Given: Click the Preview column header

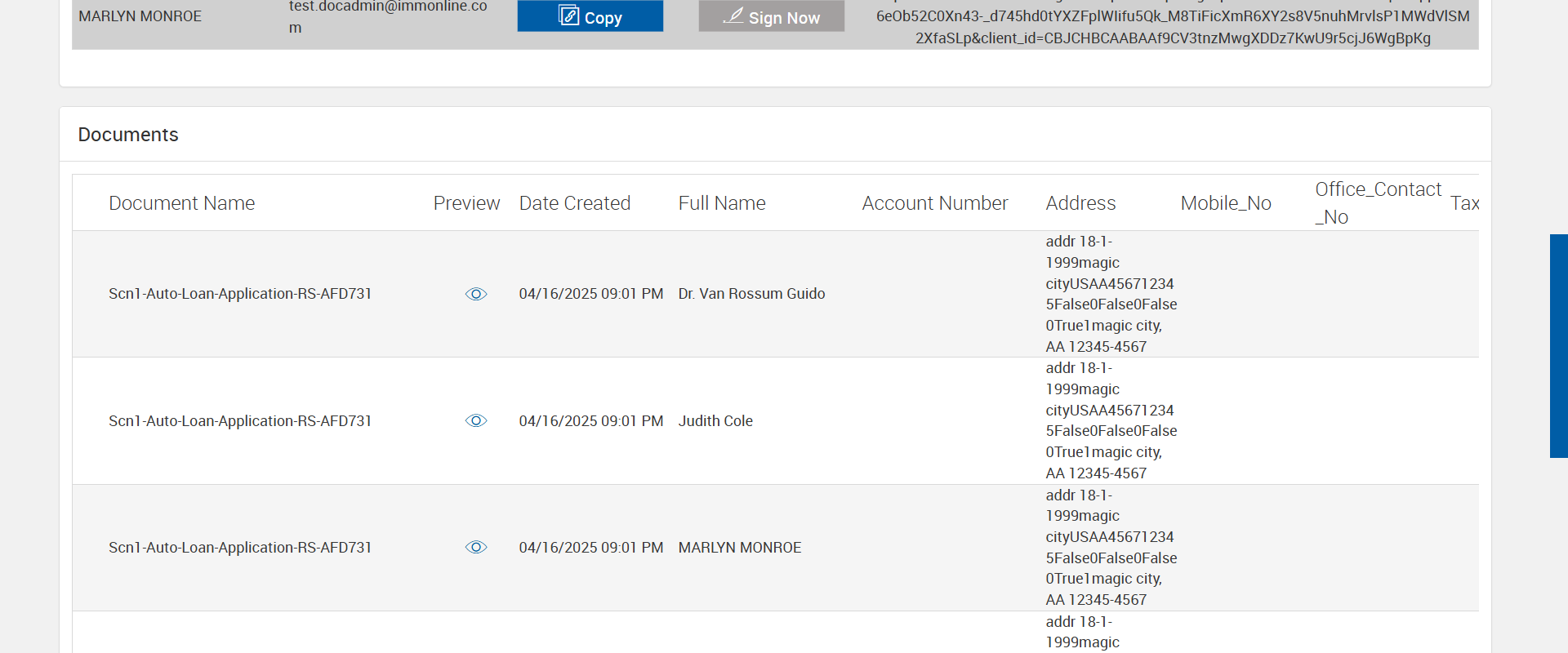Looking at the screenshot, I should point(466,203).
